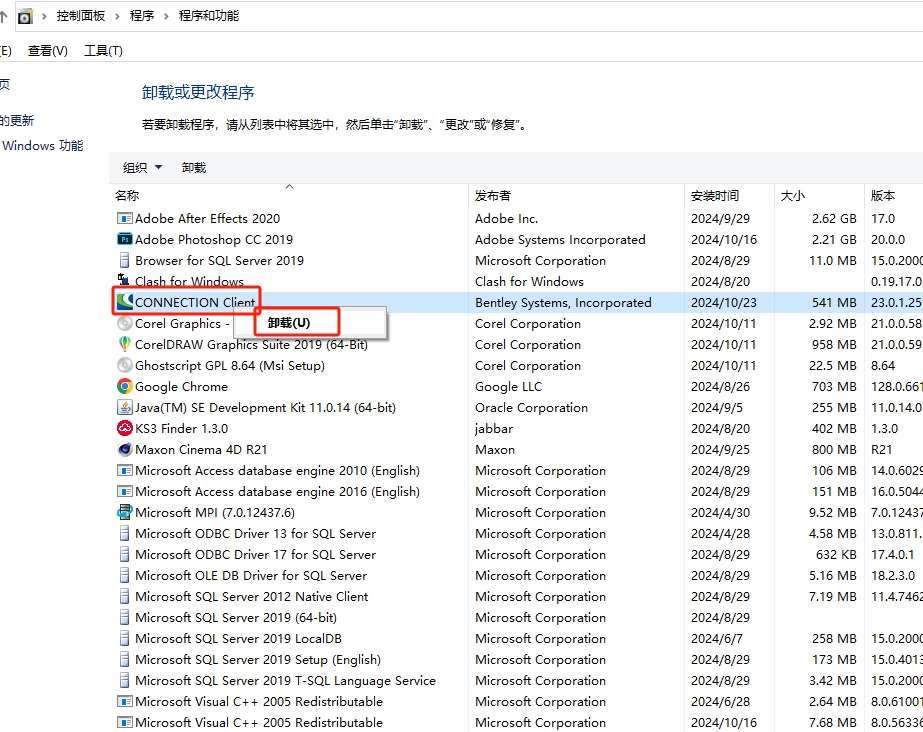
Task: Open the Windows 功能 sidebar link
Action: point(42,145)
